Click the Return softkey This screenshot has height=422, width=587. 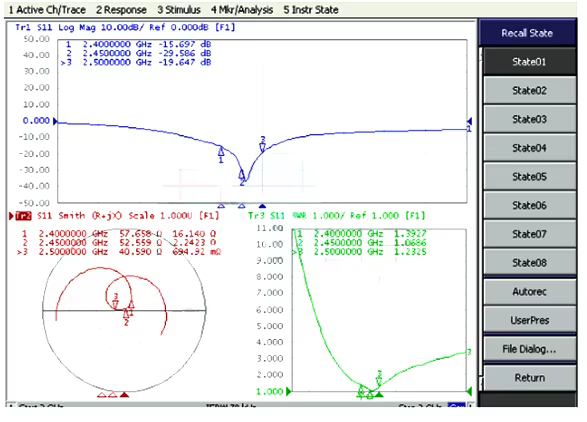(x=529, y=377)
